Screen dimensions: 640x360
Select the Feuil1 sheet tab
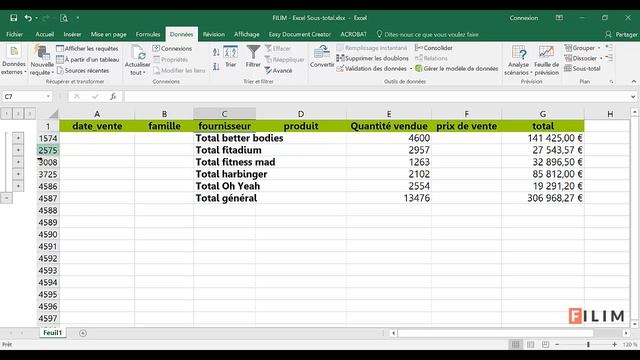[x=52, y=333]
